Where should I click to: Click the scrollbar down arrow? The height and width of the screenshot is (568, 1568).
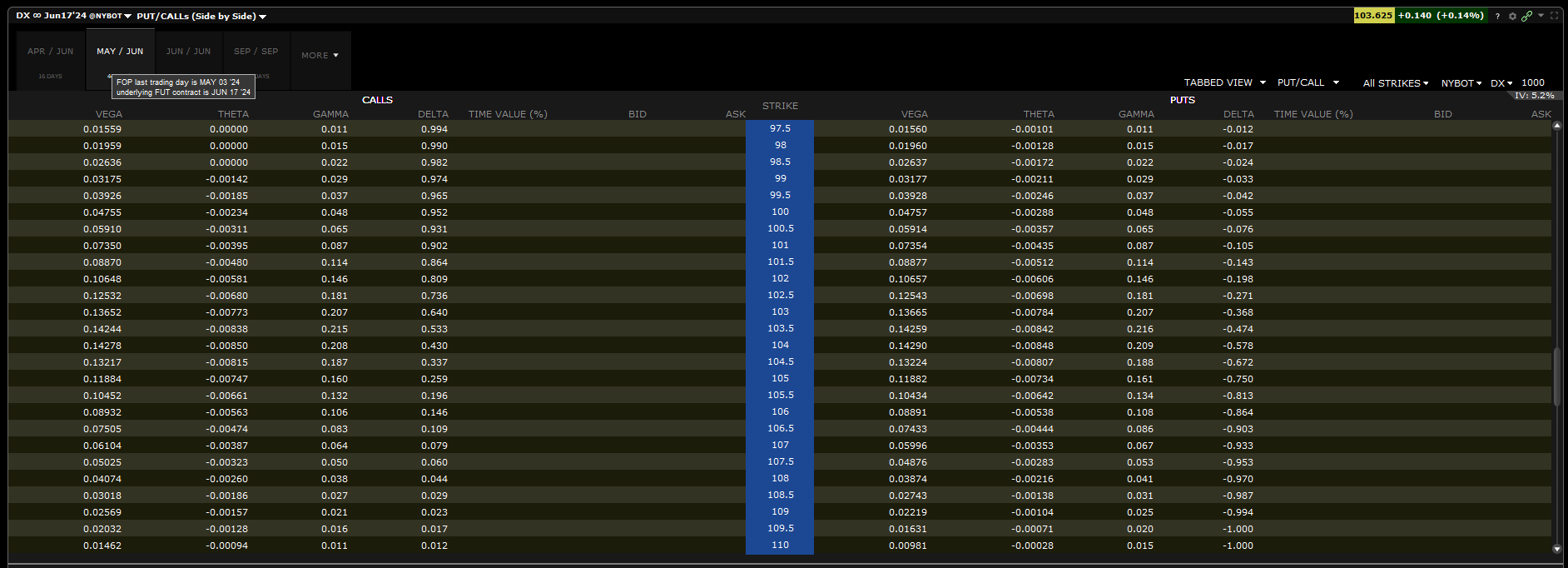click(1556, 549)
